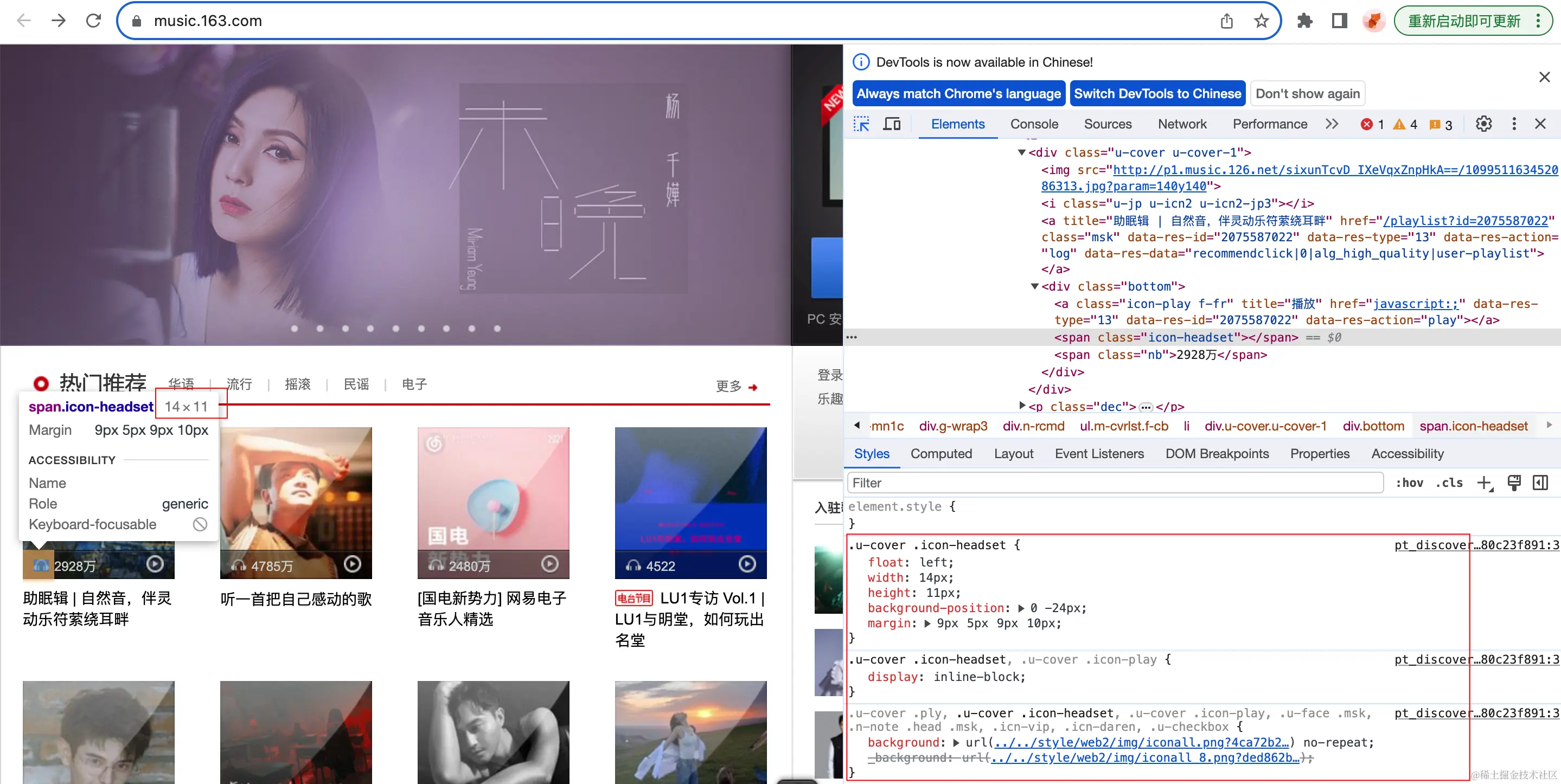Play the 4522 radio item with its play icon

coord(747,564)
